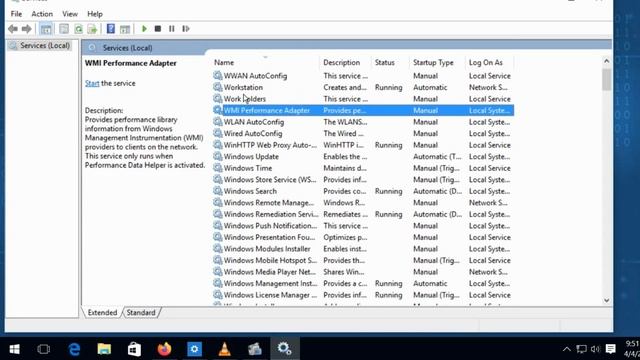Open the Help toolbar icon
This screenshot has height=360, width=640.
click(111, 29)
